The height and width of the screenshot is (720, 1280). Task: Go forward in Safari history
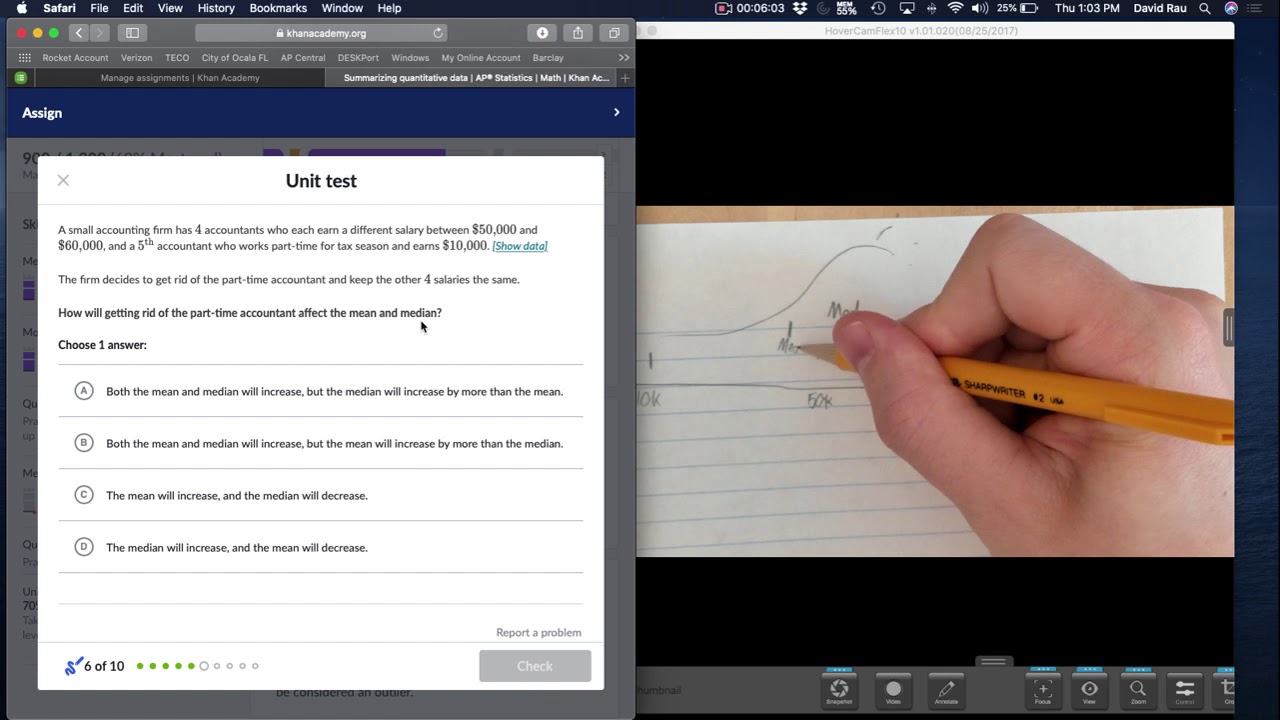(x=101, y=33)
